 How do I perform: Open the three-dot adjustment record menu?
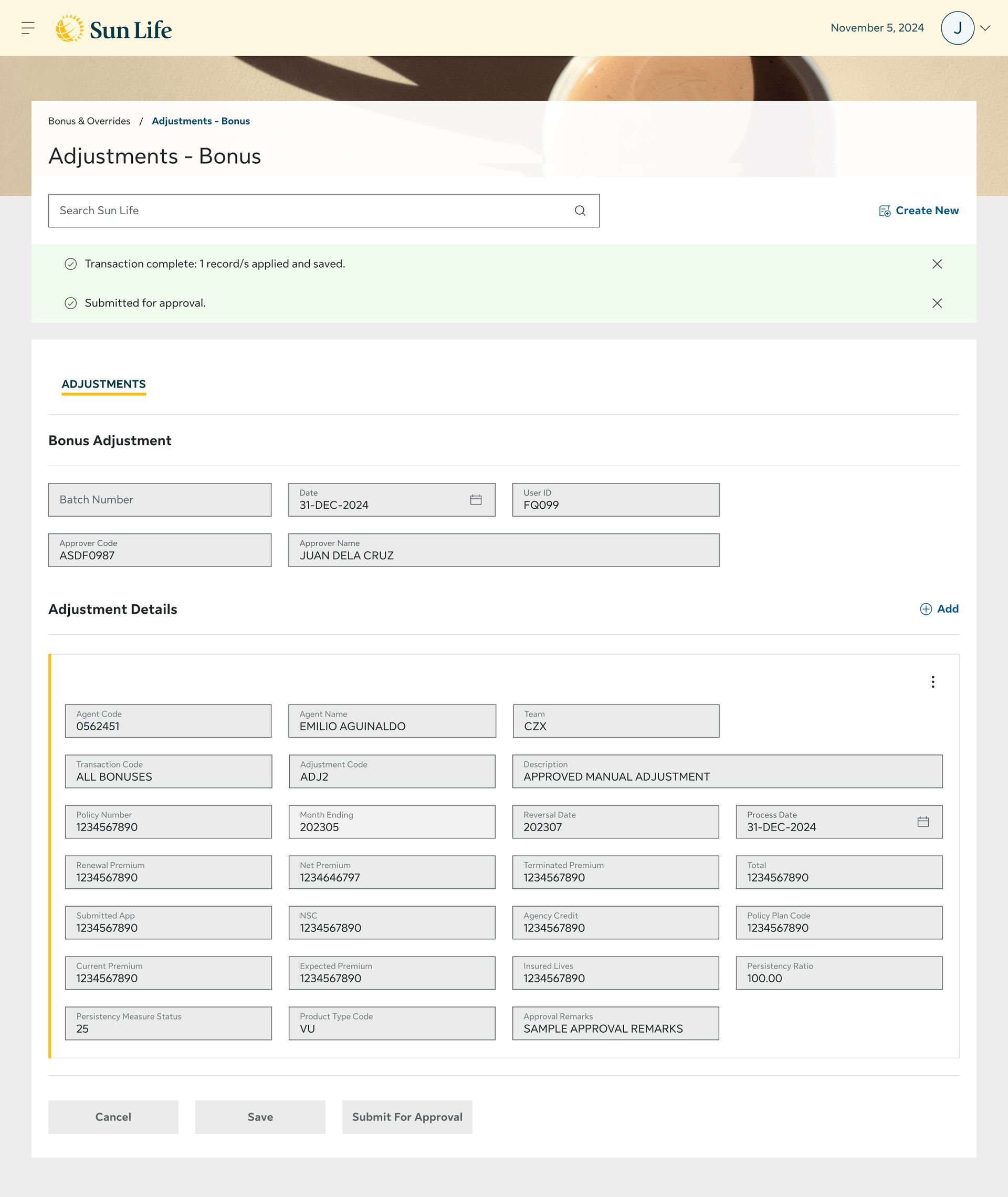(932, 681)
